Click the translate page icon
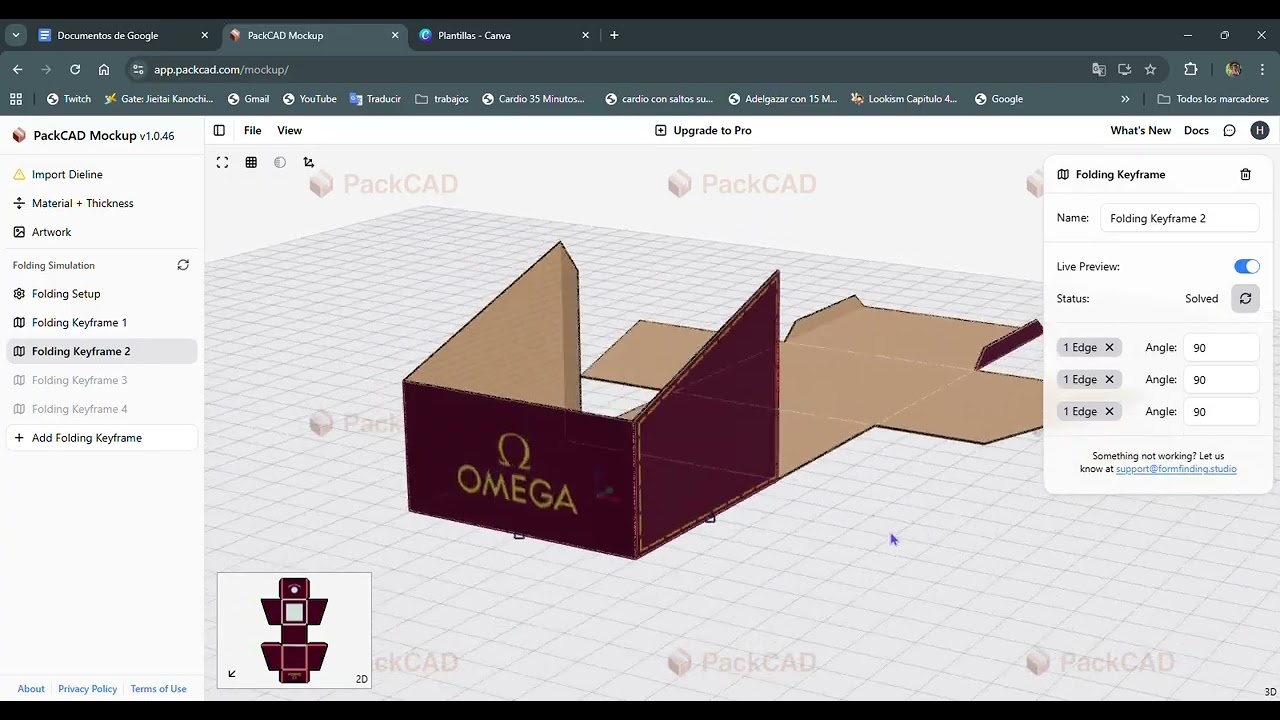1280x720 pixels. point(1099,69)
